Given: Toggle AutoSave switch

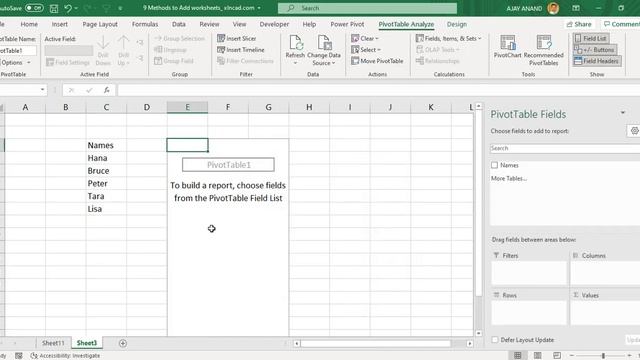Looking at the screenshot, I should coord(34,8).
